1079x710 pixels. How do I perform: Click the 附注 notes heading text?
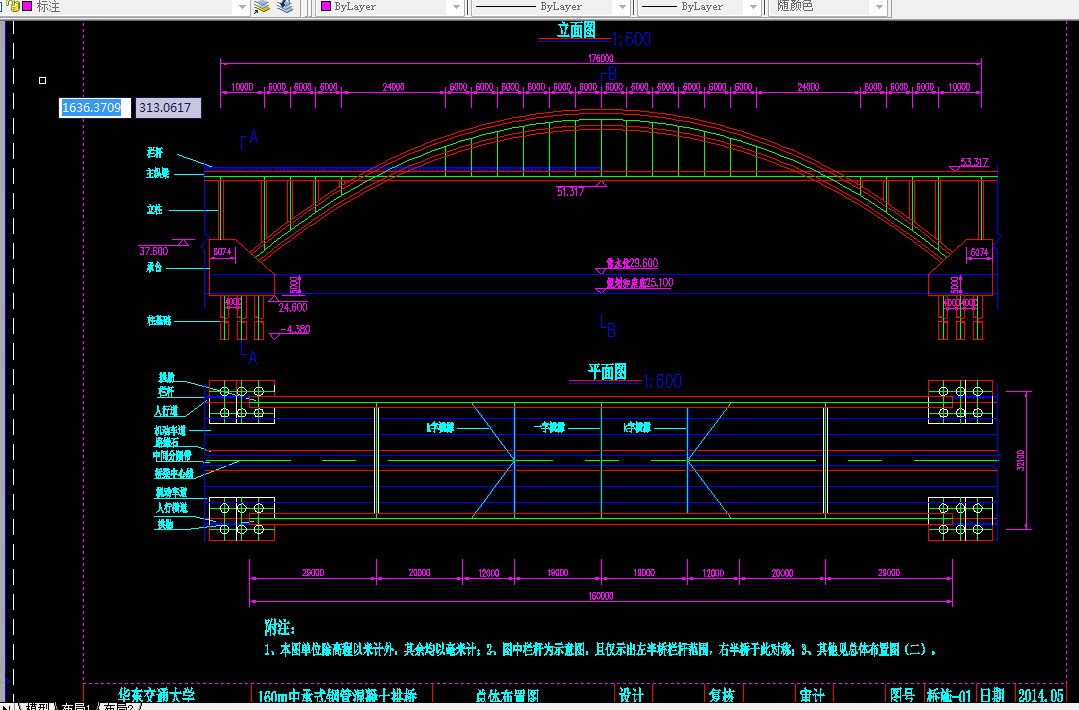click(x=279, y=628)
